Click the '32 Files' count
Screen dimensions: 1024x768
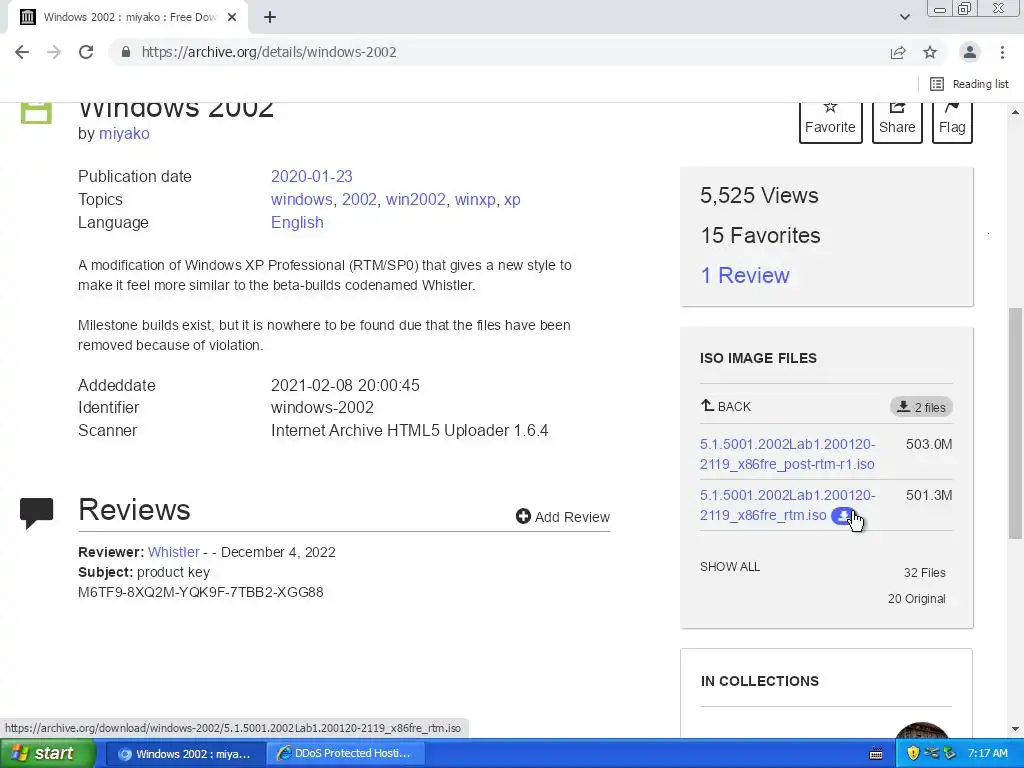coord(924,573)
